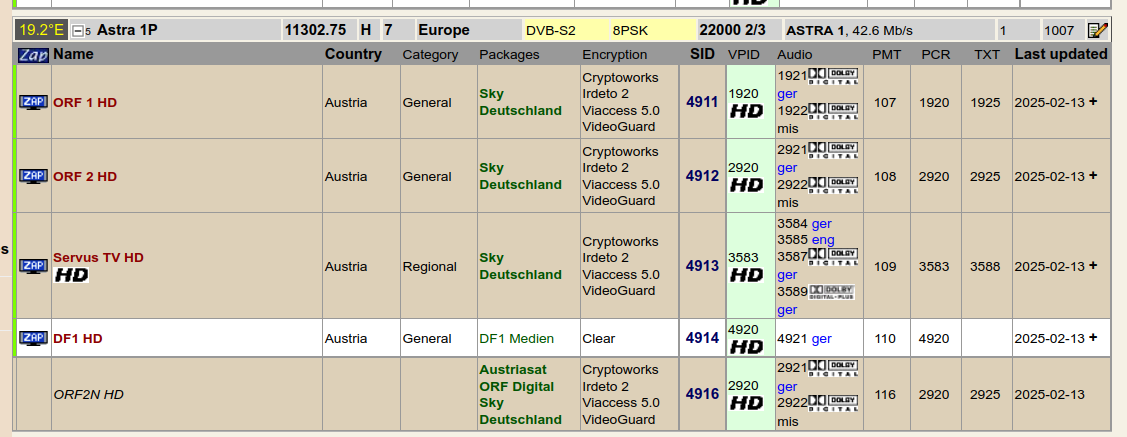This screenshot has width=1127, height=437.
Task: Click the HD logo under Servus TV HD name
Action: click(x=71, y=275)
